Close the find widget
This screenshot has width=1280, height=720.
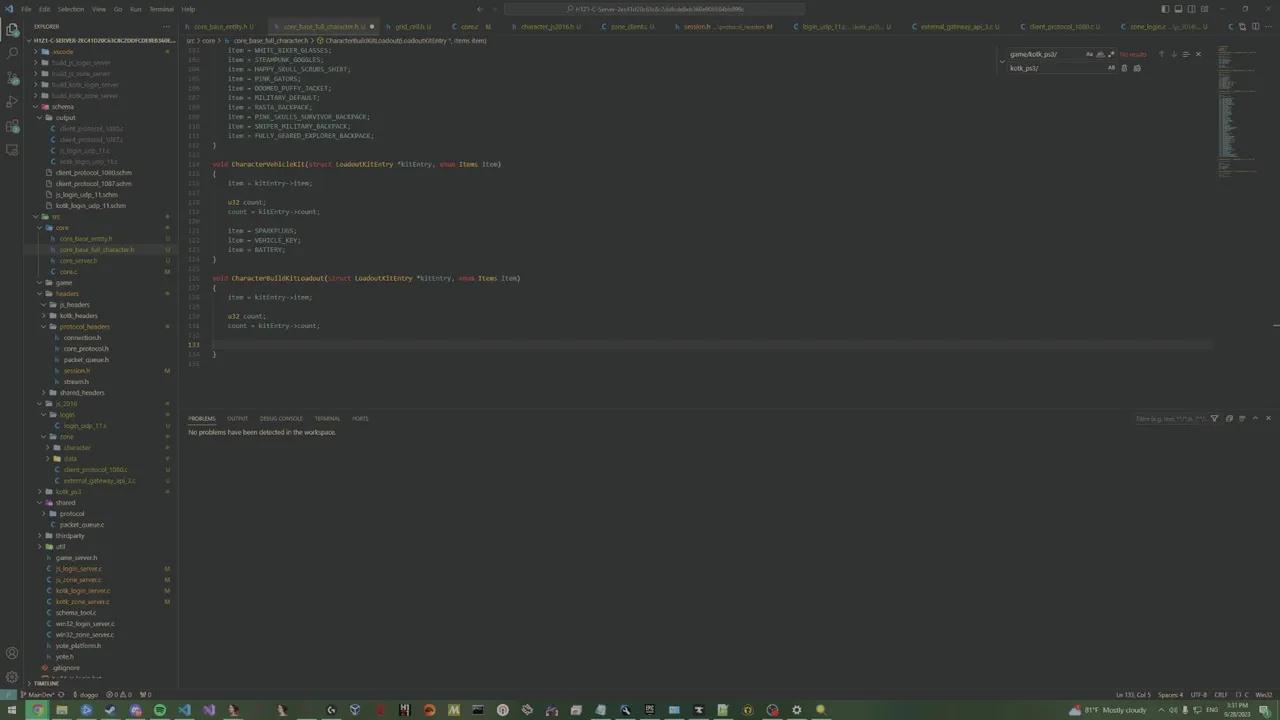[1198, 54]
